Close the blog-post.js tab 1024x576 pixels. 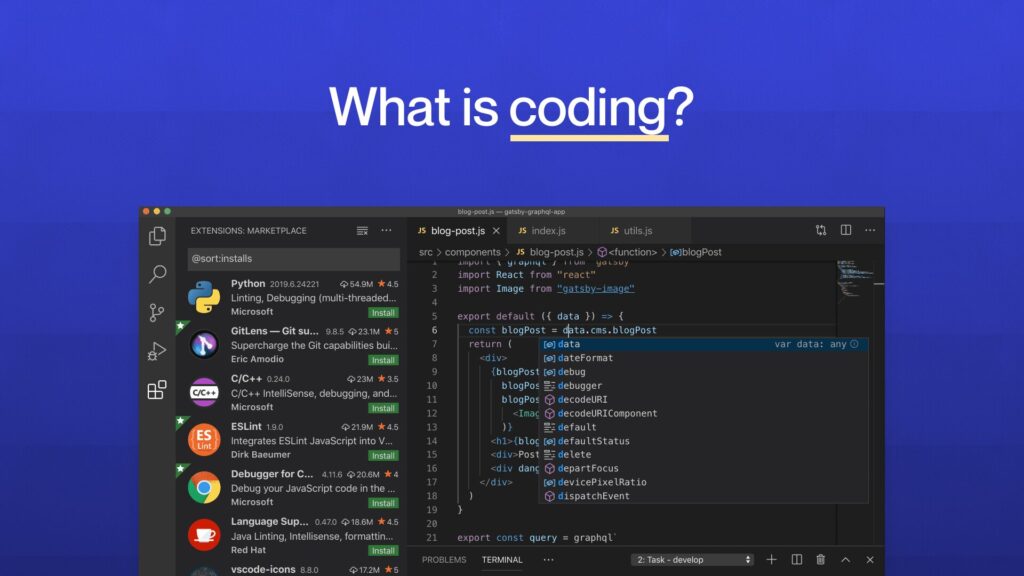[496, 231]
